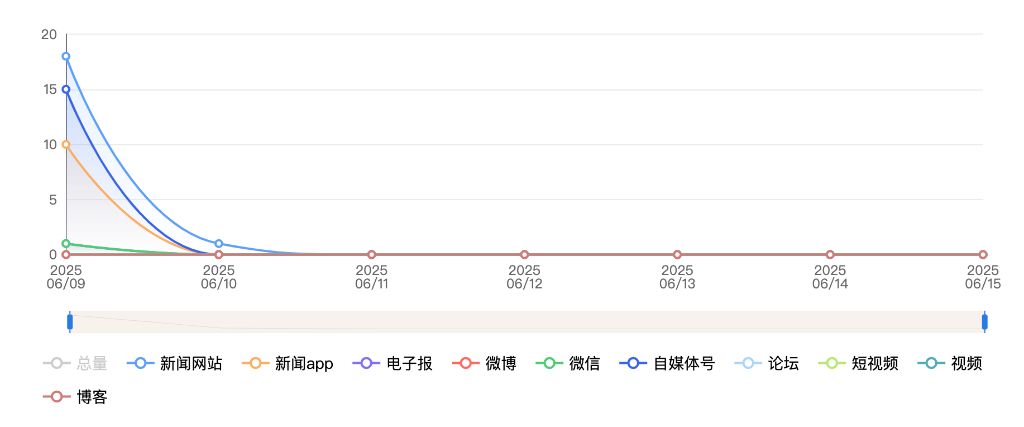Hide the 新闻网站 series via legend
Viewport: 1024px width, 427px height.
click(178, 364)
